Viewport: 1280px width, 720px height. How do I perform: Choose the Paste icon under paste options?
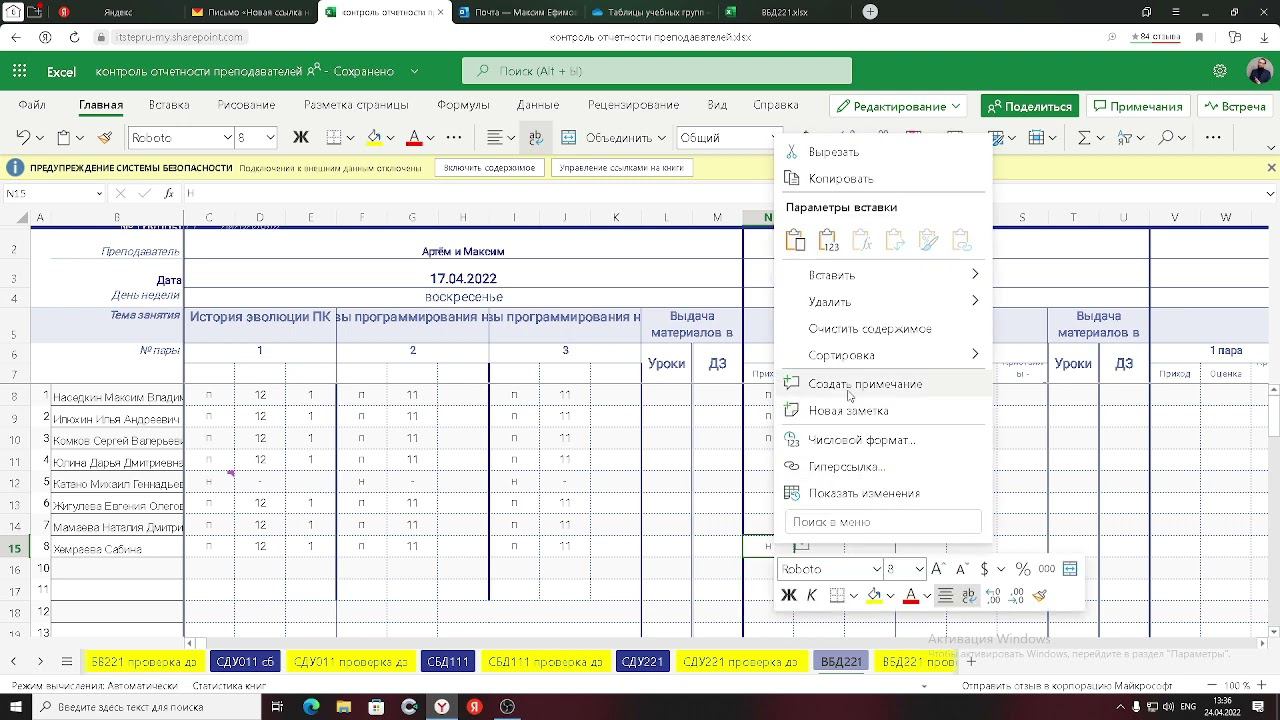(795, 240)
